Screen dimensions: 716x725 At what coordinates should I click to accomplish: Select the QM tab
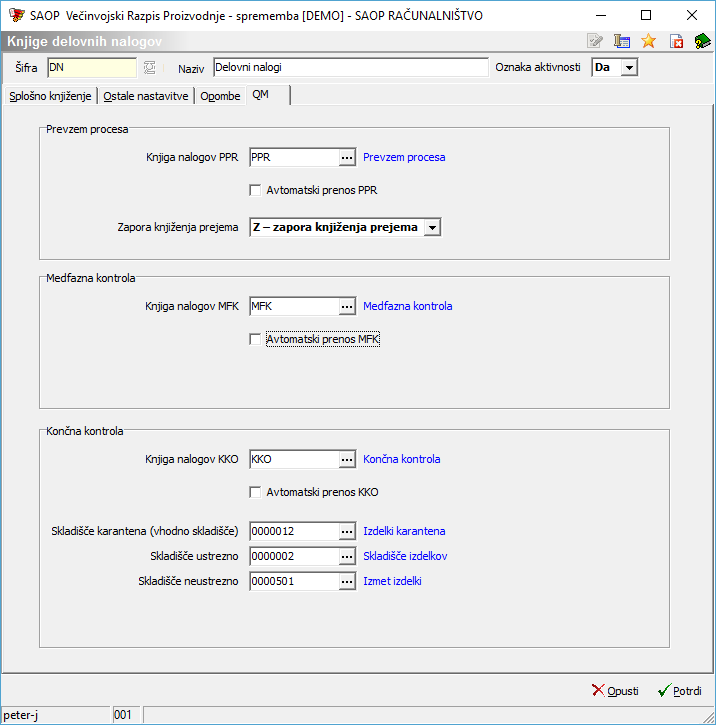click(x=268, y=95)
